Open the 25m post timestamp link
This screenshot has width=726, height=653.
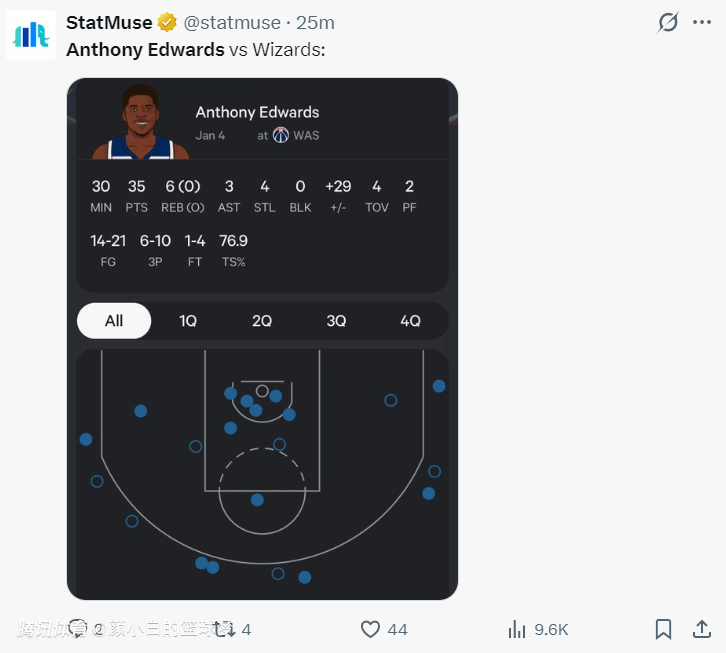click(x=316, y=23)
